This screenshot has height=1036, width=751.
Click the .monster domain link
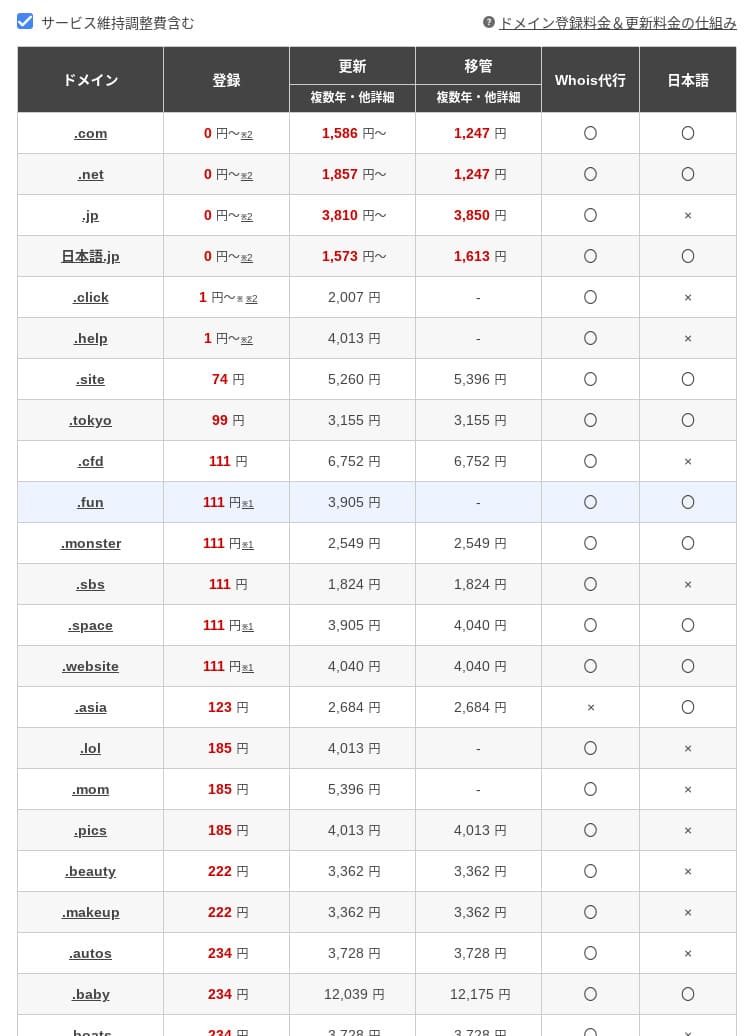point(90,544)
